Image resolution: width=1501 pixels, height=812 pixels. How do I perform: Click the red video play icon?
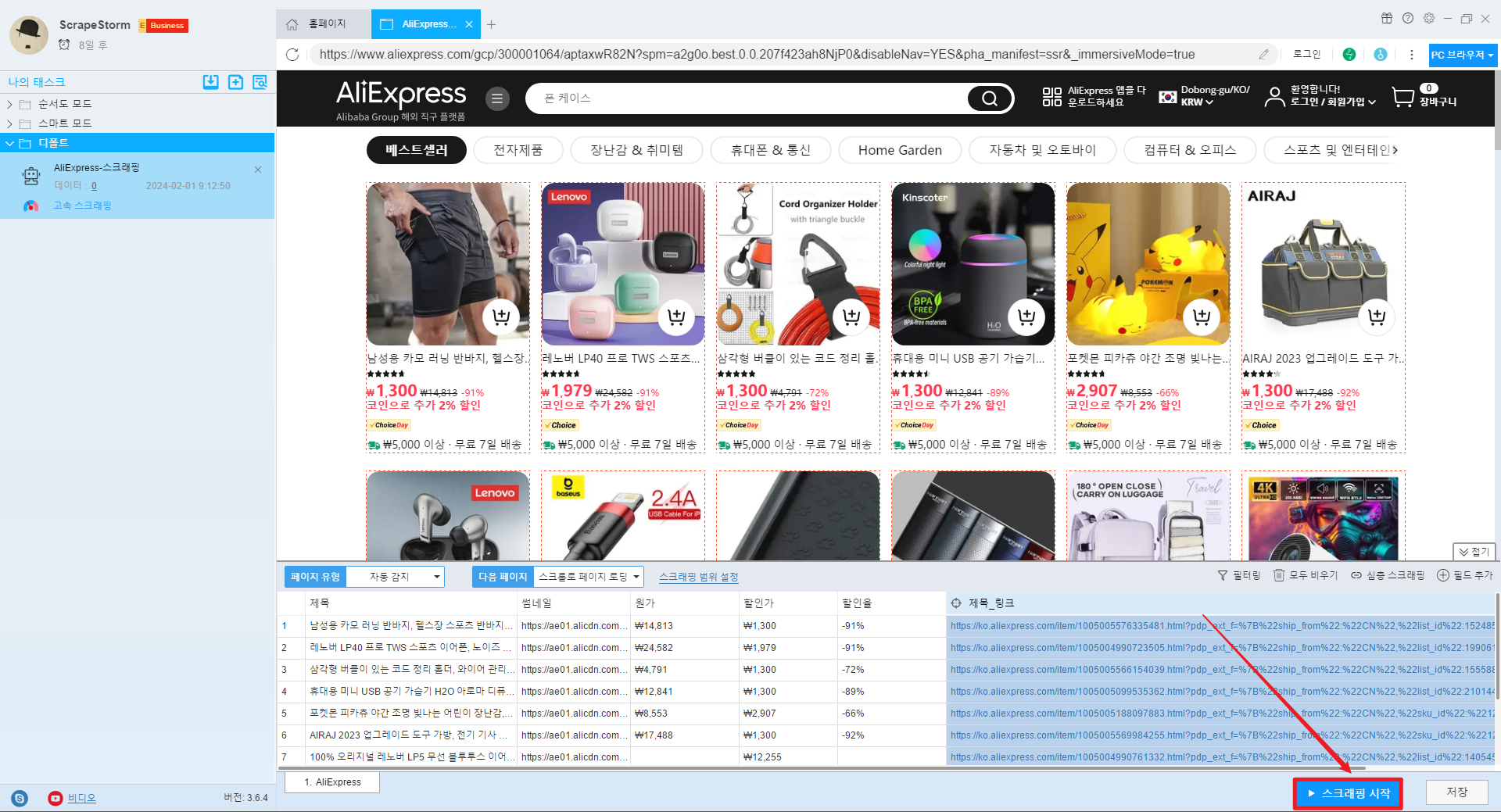(x=55, y=798)
